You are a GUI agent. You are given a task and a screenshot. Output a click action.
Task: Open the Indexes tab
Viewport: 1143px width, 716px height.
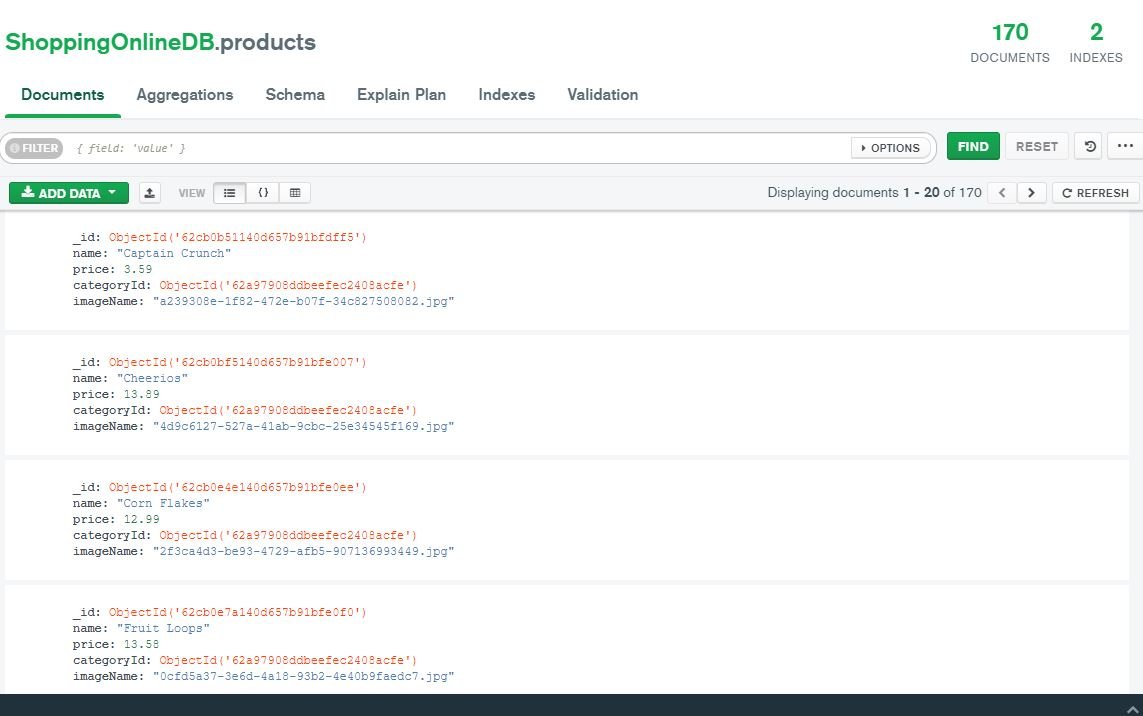[507, 95]
